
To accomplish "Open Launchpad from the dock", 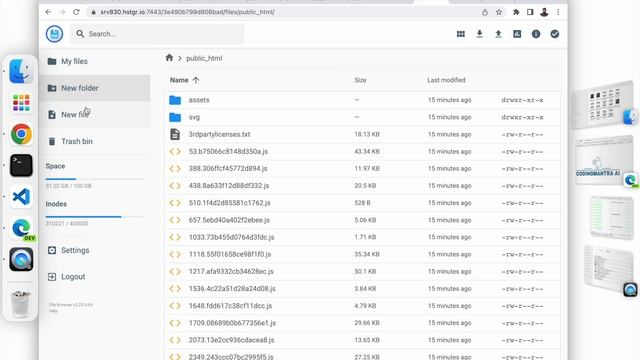I will (21, 102).
